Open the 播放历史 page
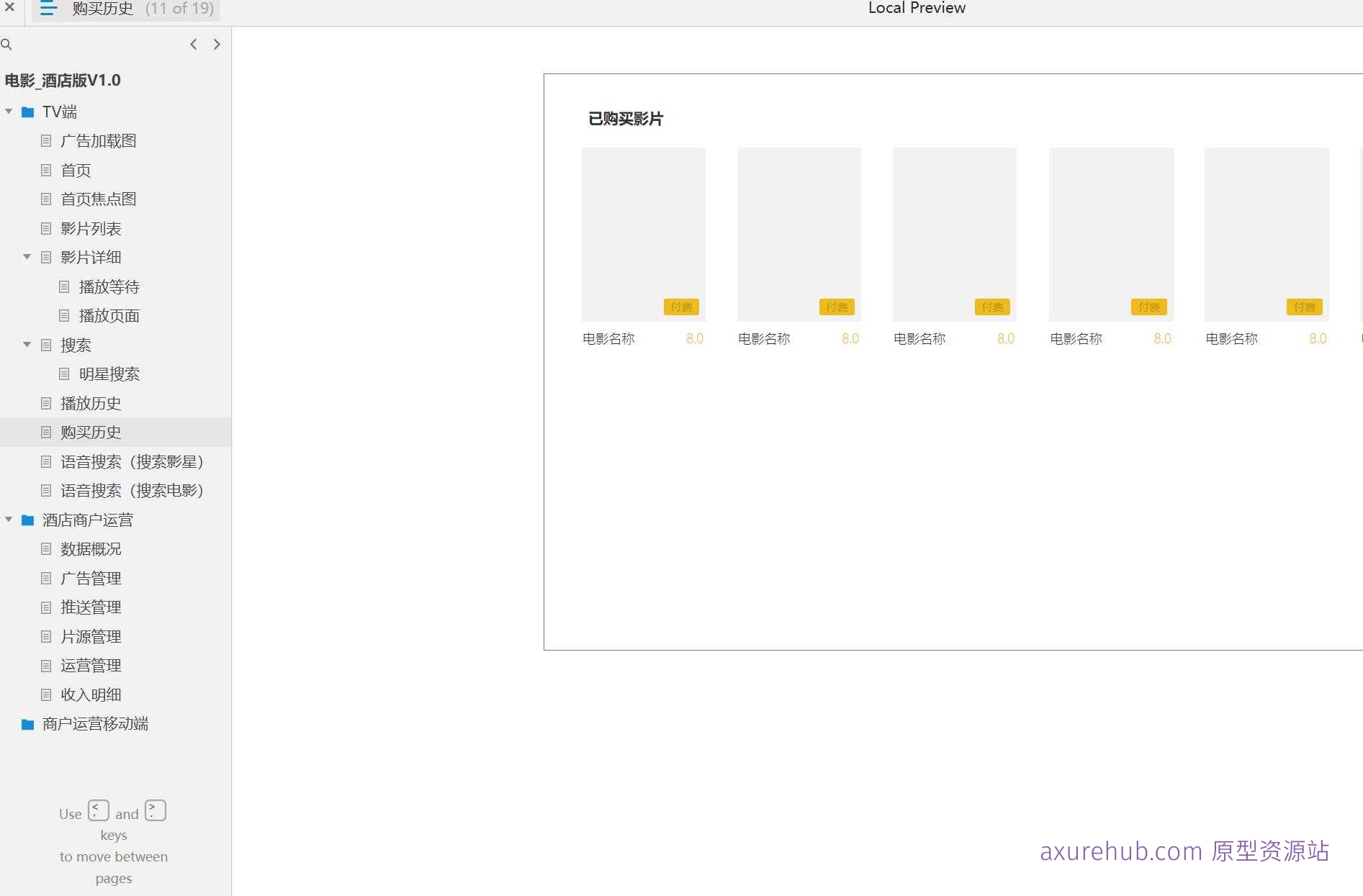This screenshot has height=896, width=1363. tap(91, 404)
